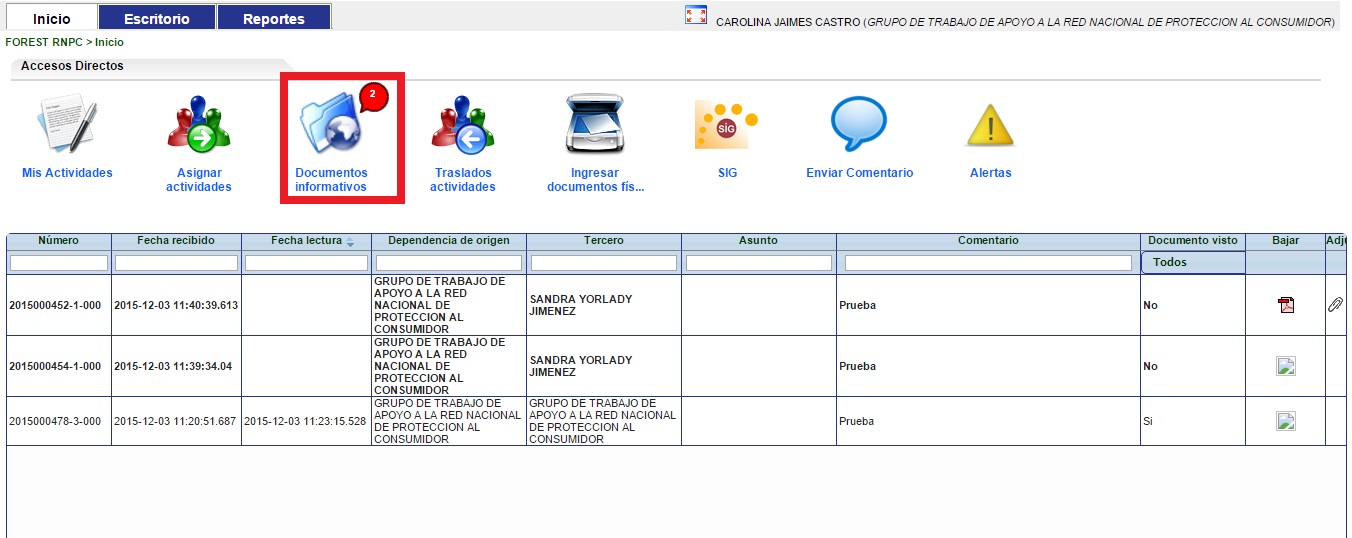The width and height of the screenshot is (1352, 538).
Task: Click the Número filter input field
Action: pyautogui.click(x=58, y=263)
